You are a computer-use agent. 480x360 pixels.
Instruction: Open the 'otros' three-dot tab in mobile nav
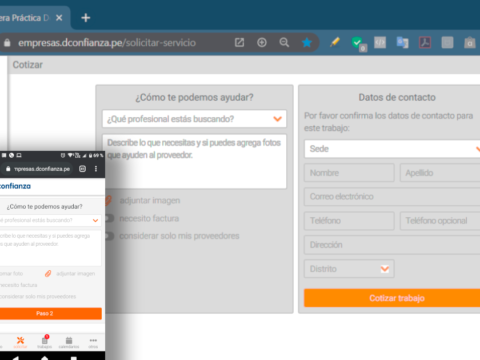tap(93, 342)
